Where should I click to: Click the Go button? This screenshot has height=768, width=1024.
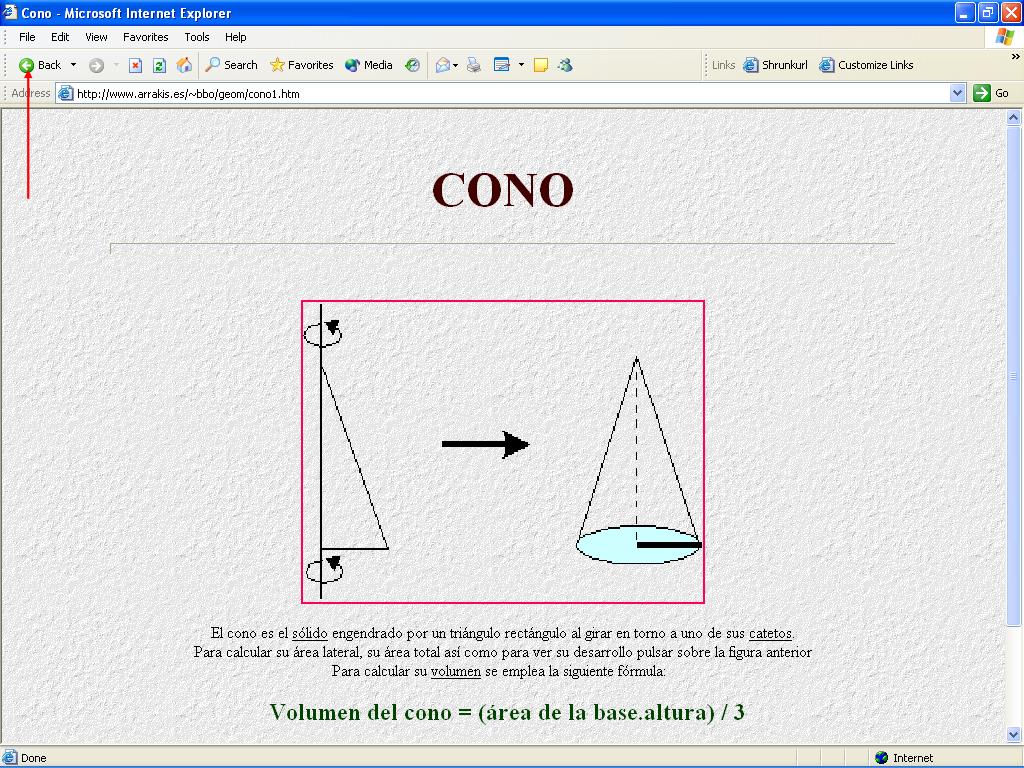tap(991, 93)
